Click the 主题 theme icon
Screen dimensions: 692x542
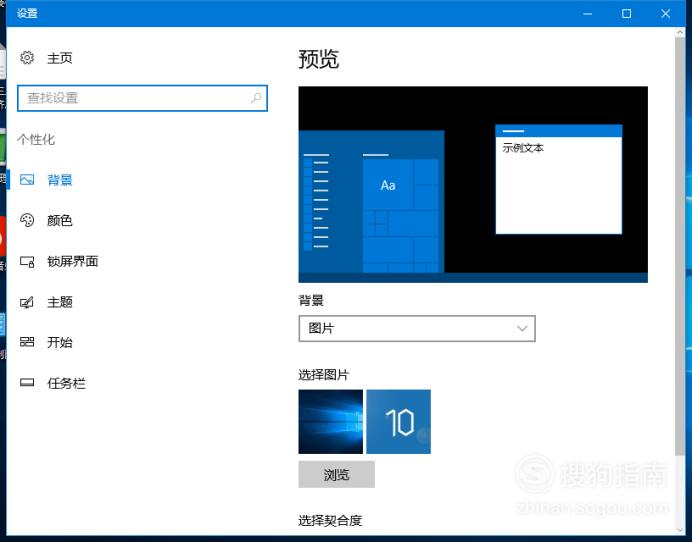point(27,302)
